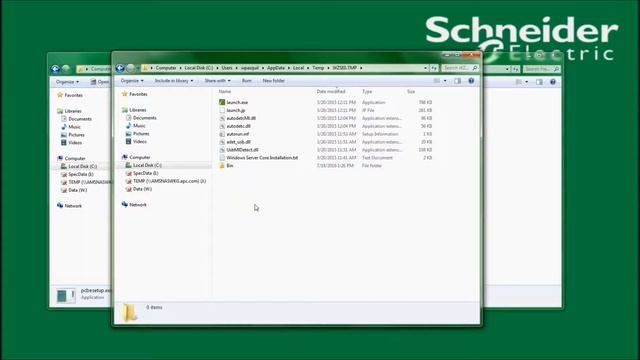
Task: Toggle the preview pane icon in the front window
Action: pos(458,81)
